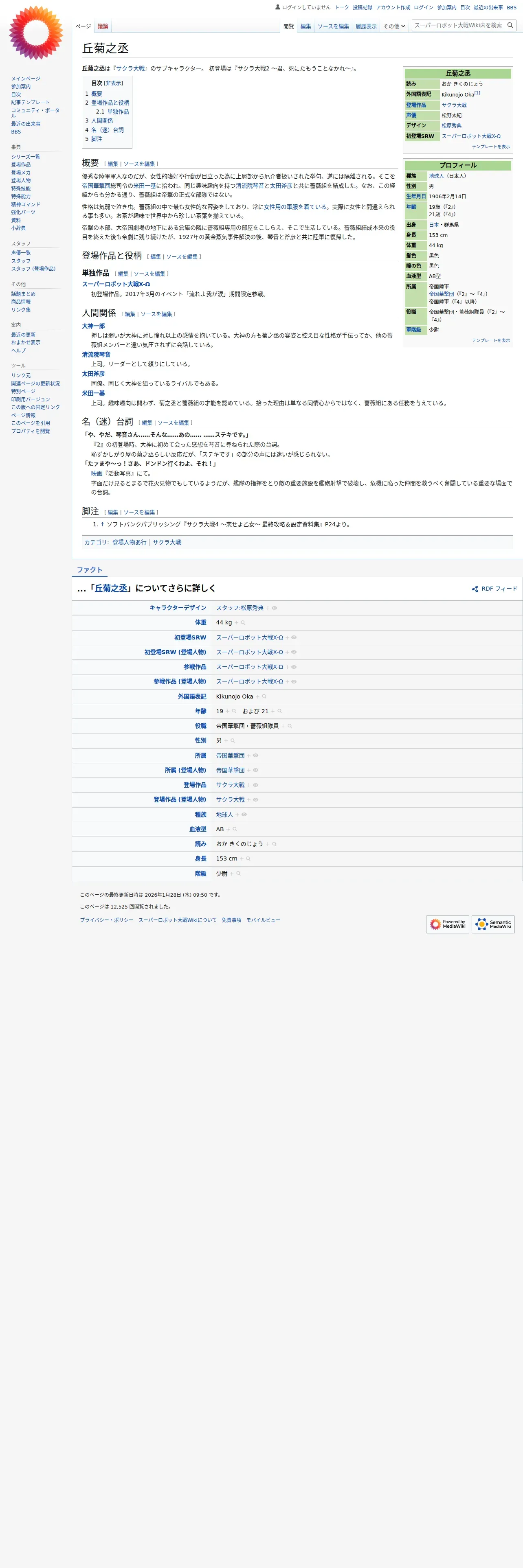Click eye icon in 参戦作品 row

coord(294,667)
